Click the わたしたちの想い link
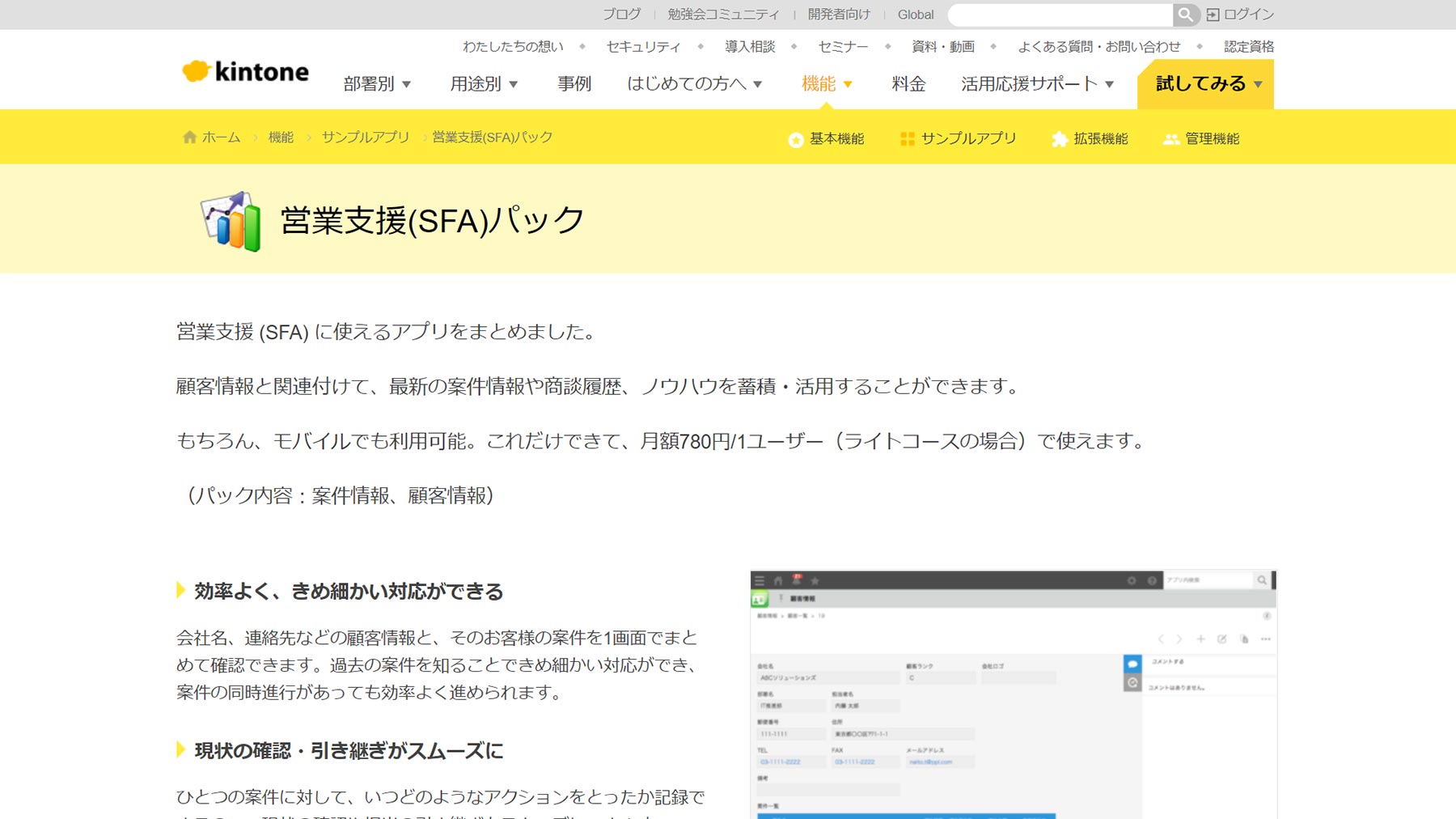Screen dimensions: 1456x819 coord(513,46)
